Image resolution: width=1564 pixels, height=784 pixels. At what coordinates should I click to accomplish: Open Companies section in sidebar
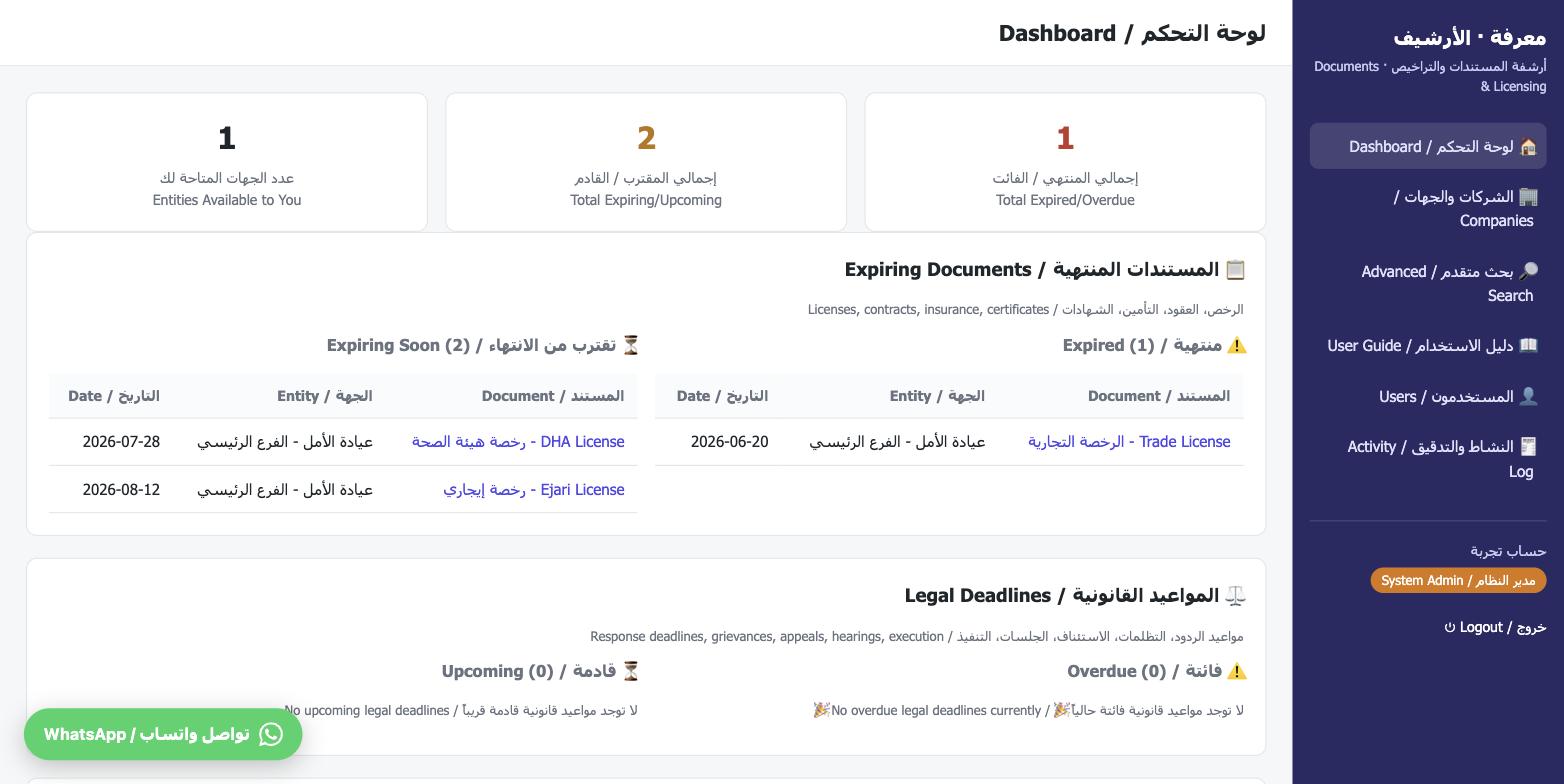pyautogui.click(x=1428, y=209)
